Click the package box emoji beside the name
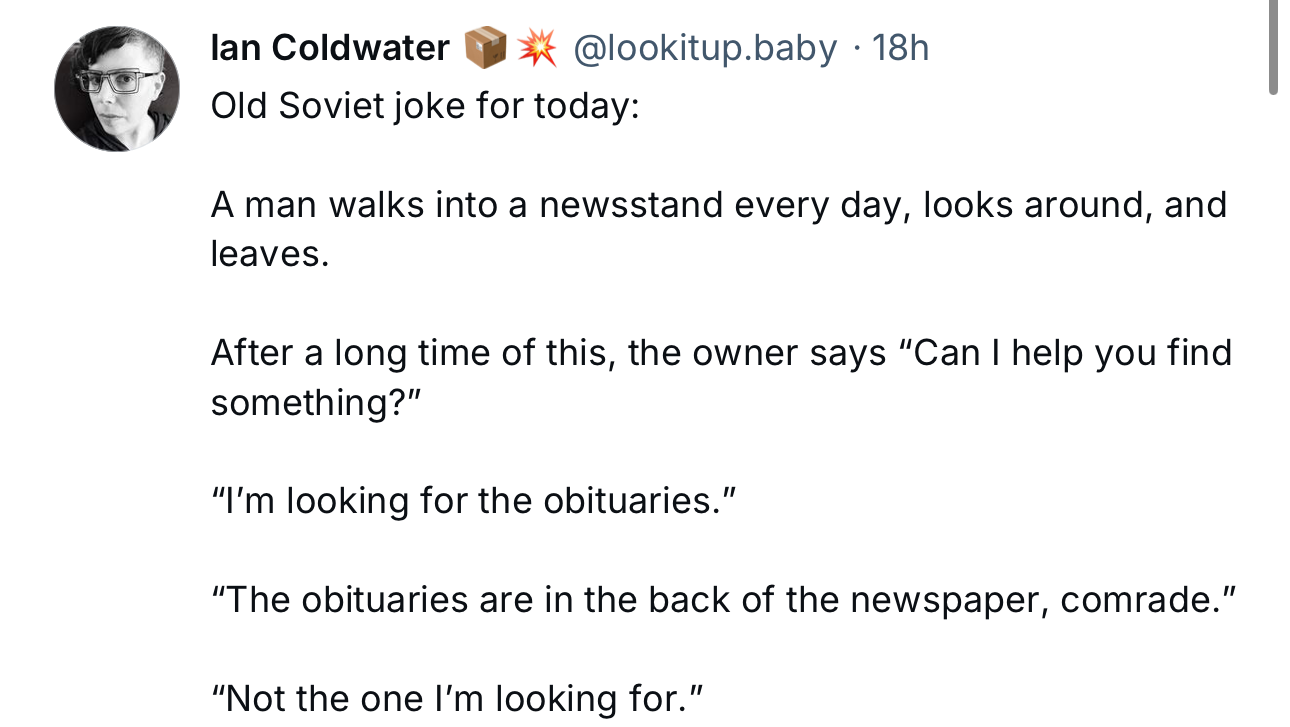The height and width of the screenshot is (727, 1290). coord(486,48)
